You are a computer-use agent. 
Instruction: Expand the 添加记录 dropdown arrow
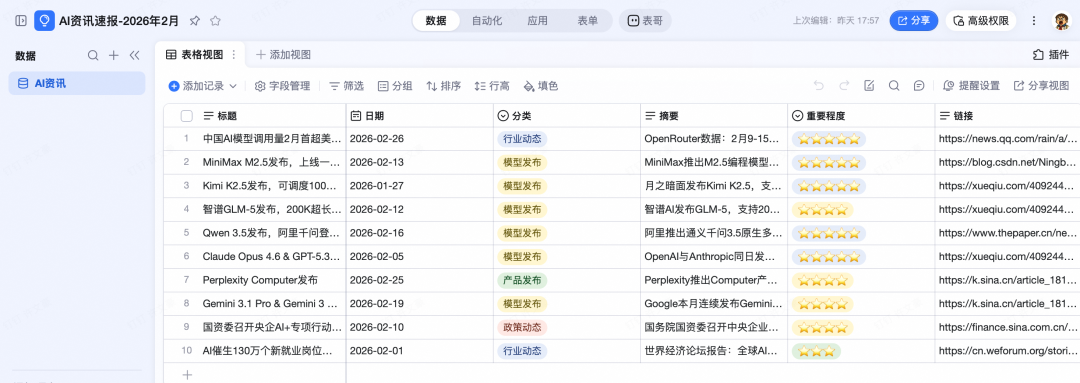click(x=233, y=86)
